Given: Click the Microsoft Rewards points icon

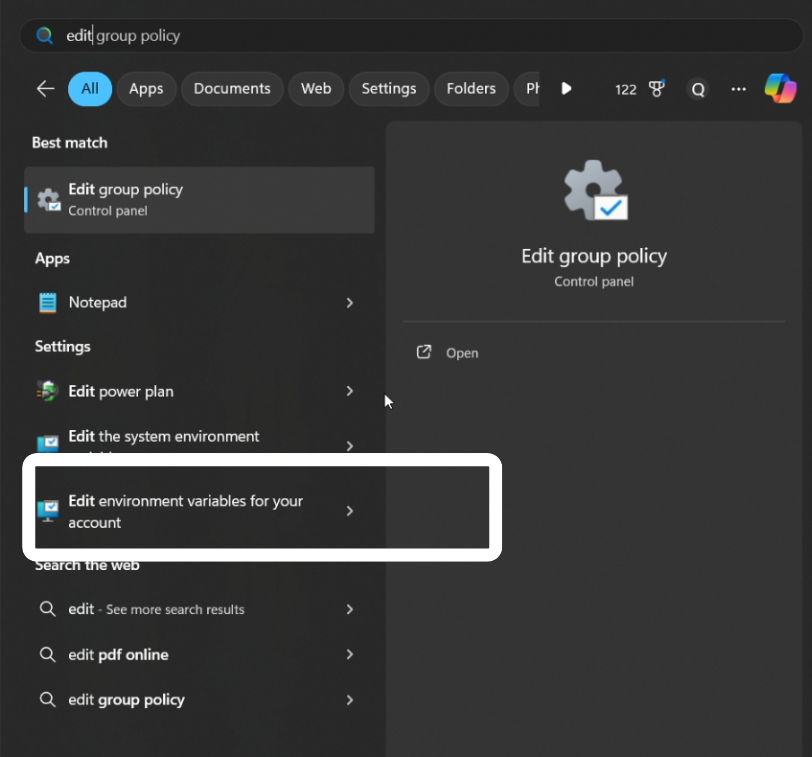Looking at the screenshot, I should (657, 89).
